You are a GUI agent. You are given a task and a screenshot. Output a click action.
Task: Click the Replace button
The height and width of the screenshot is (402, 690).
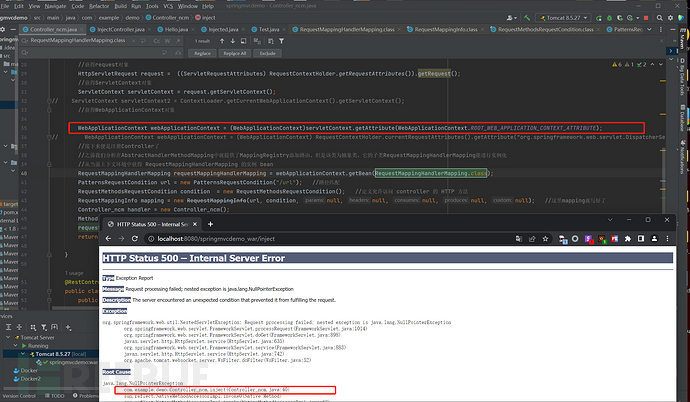(202, 53)
